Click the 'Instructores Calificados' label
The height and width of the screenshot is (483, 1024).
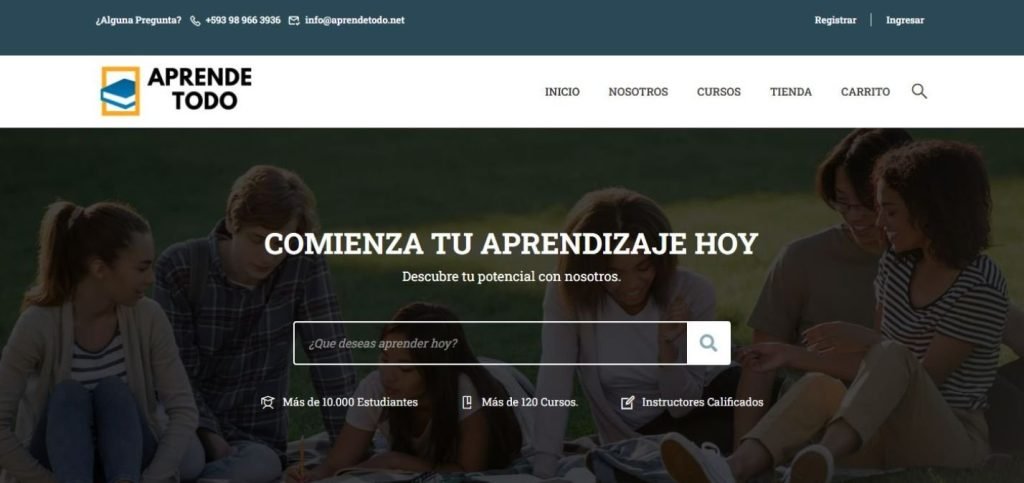click(702, 402)
